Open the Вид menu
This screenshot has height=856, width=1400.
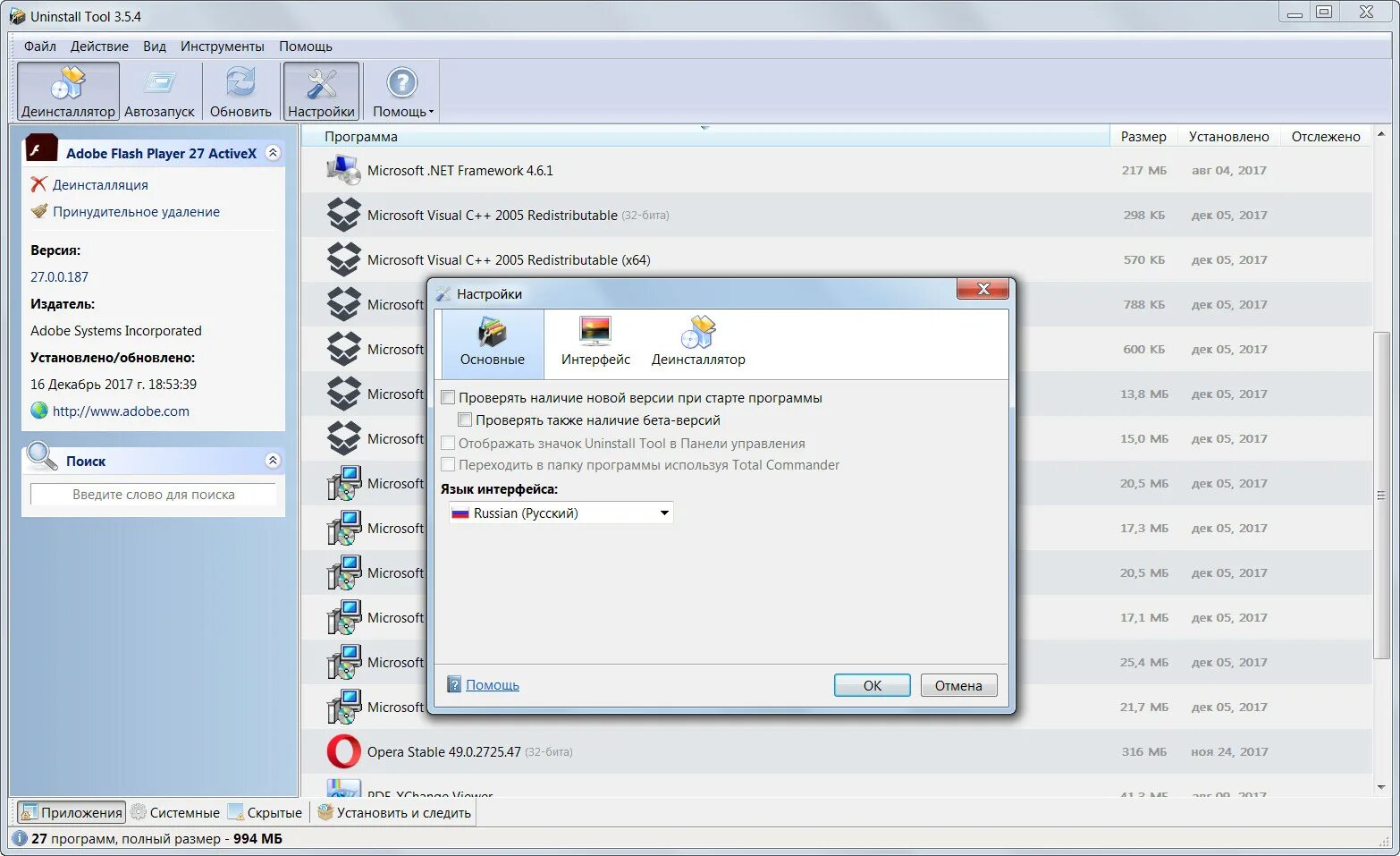pyautogui.click(x=155, y=46)
